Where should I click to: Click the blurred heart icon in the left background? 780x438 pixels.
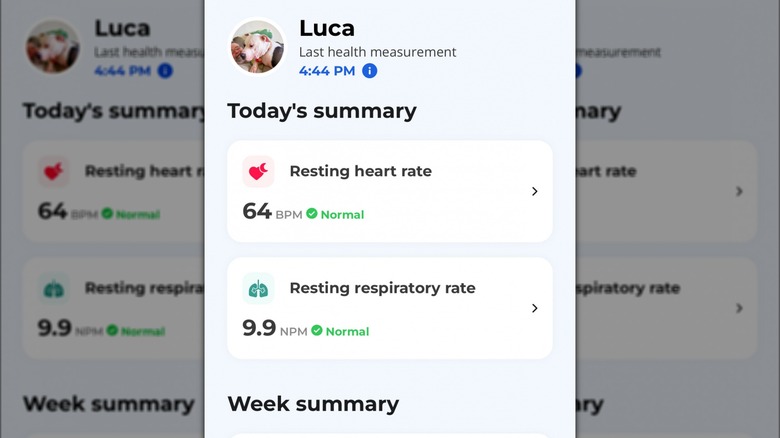(x=54, y=172)
